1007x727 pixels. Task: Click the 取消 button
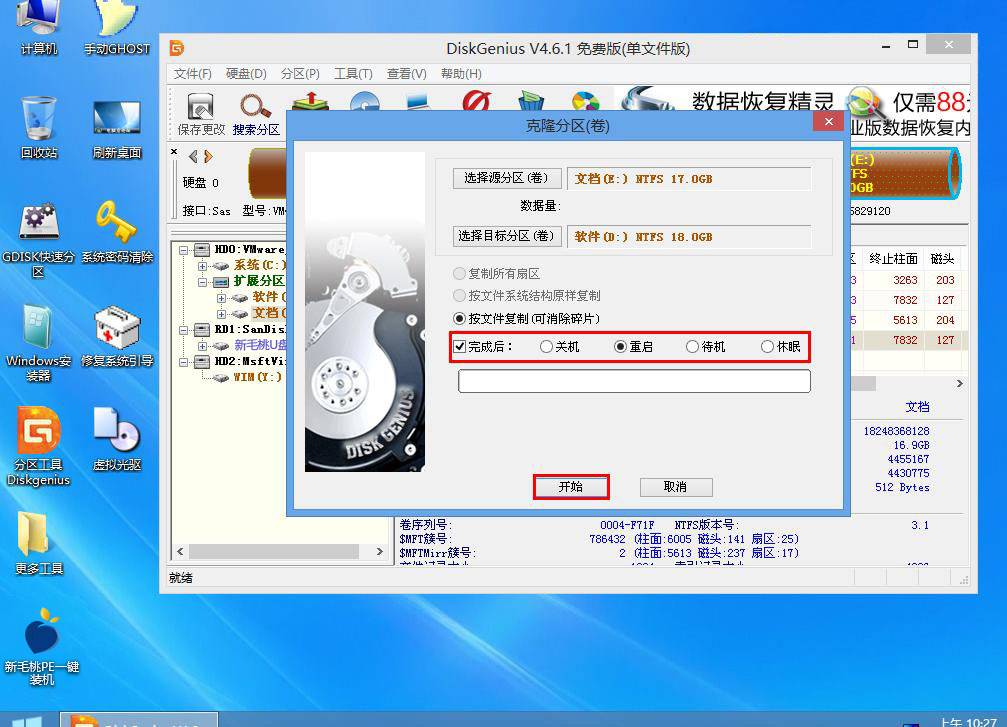pyautogui.click(x=676, y=487)
